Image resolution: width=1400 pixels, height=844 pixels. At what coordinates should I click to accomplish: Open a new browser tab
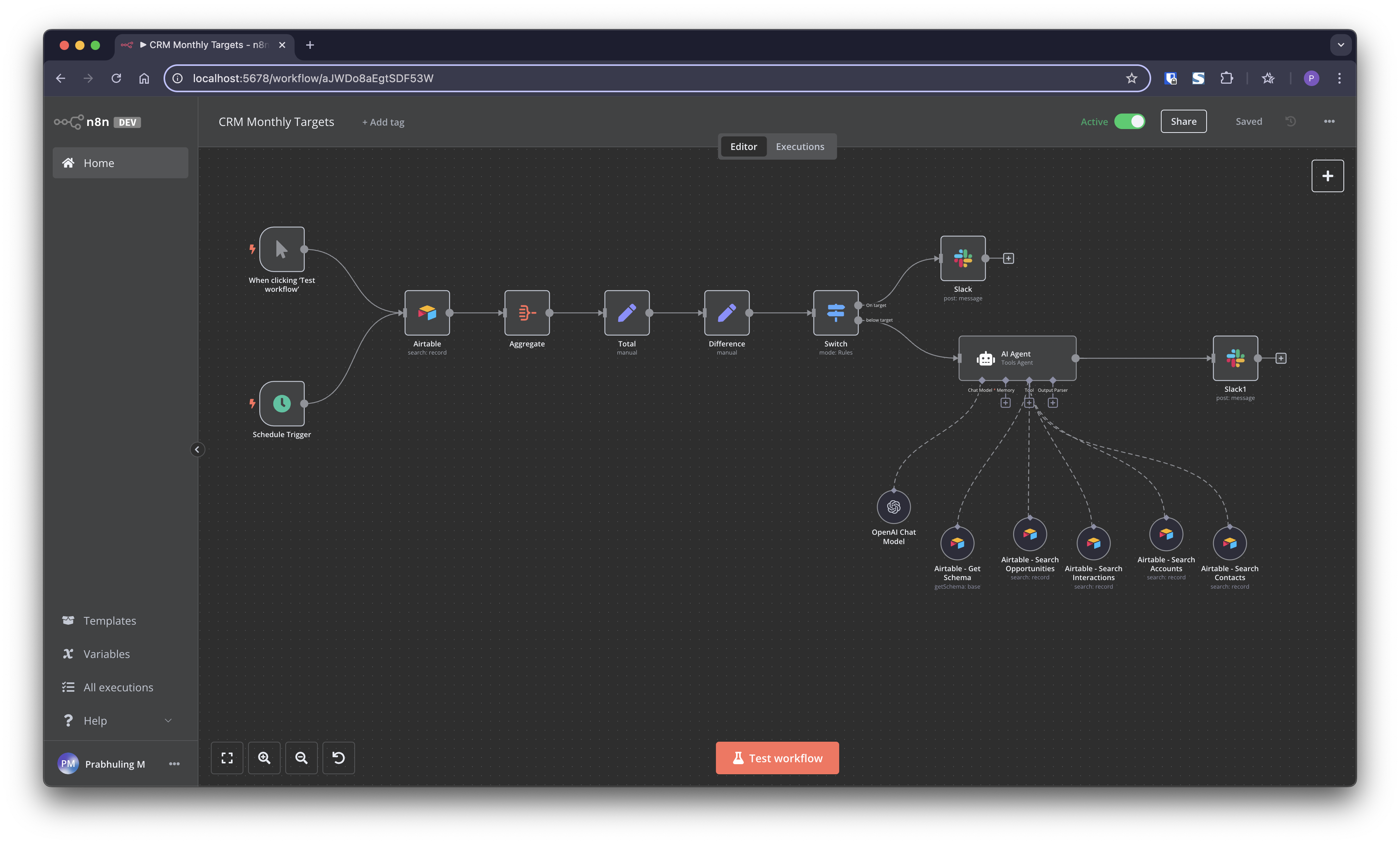(x=310, y=45)
